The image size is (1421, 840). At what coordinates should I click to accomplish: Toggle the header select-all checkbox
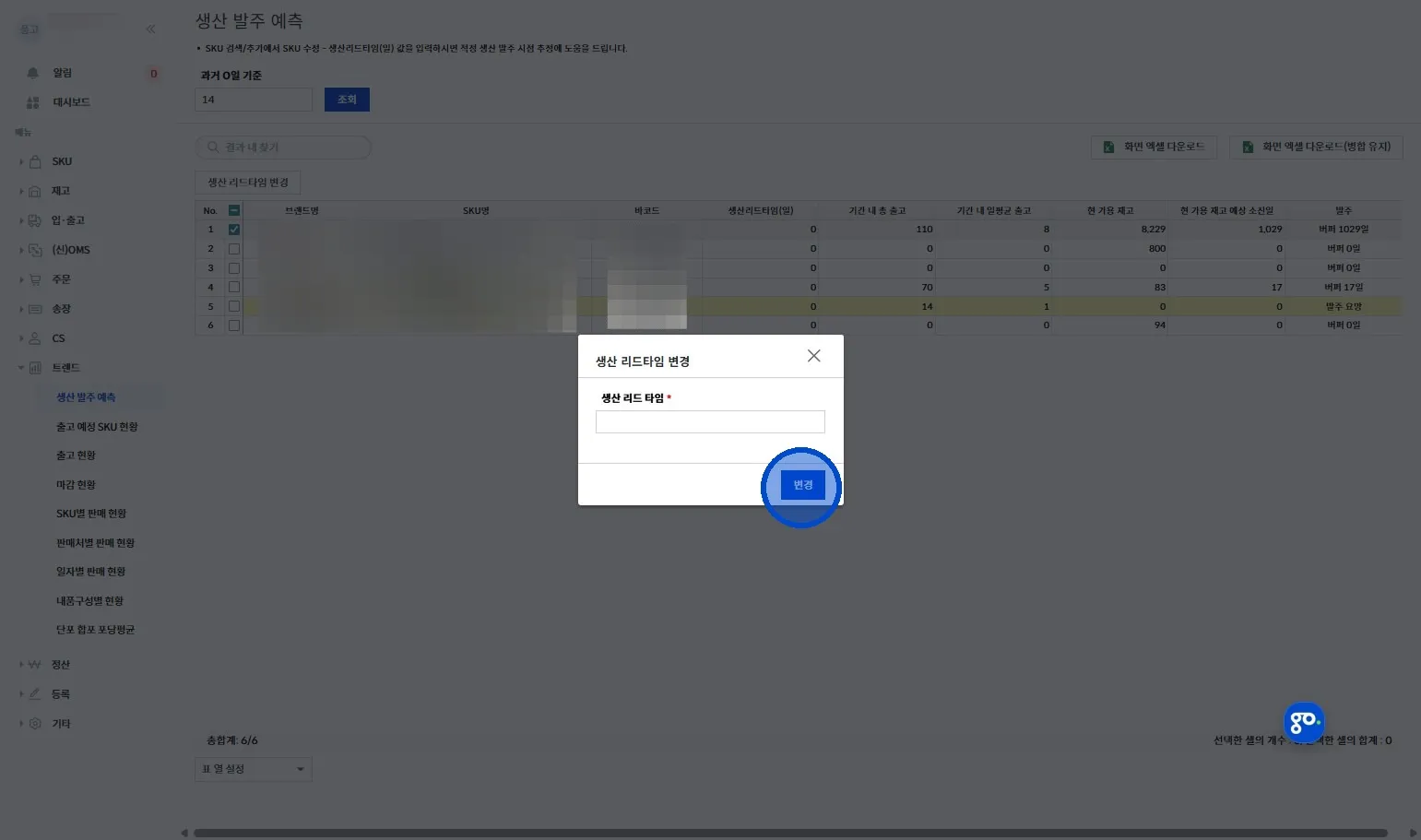point(234,210)
